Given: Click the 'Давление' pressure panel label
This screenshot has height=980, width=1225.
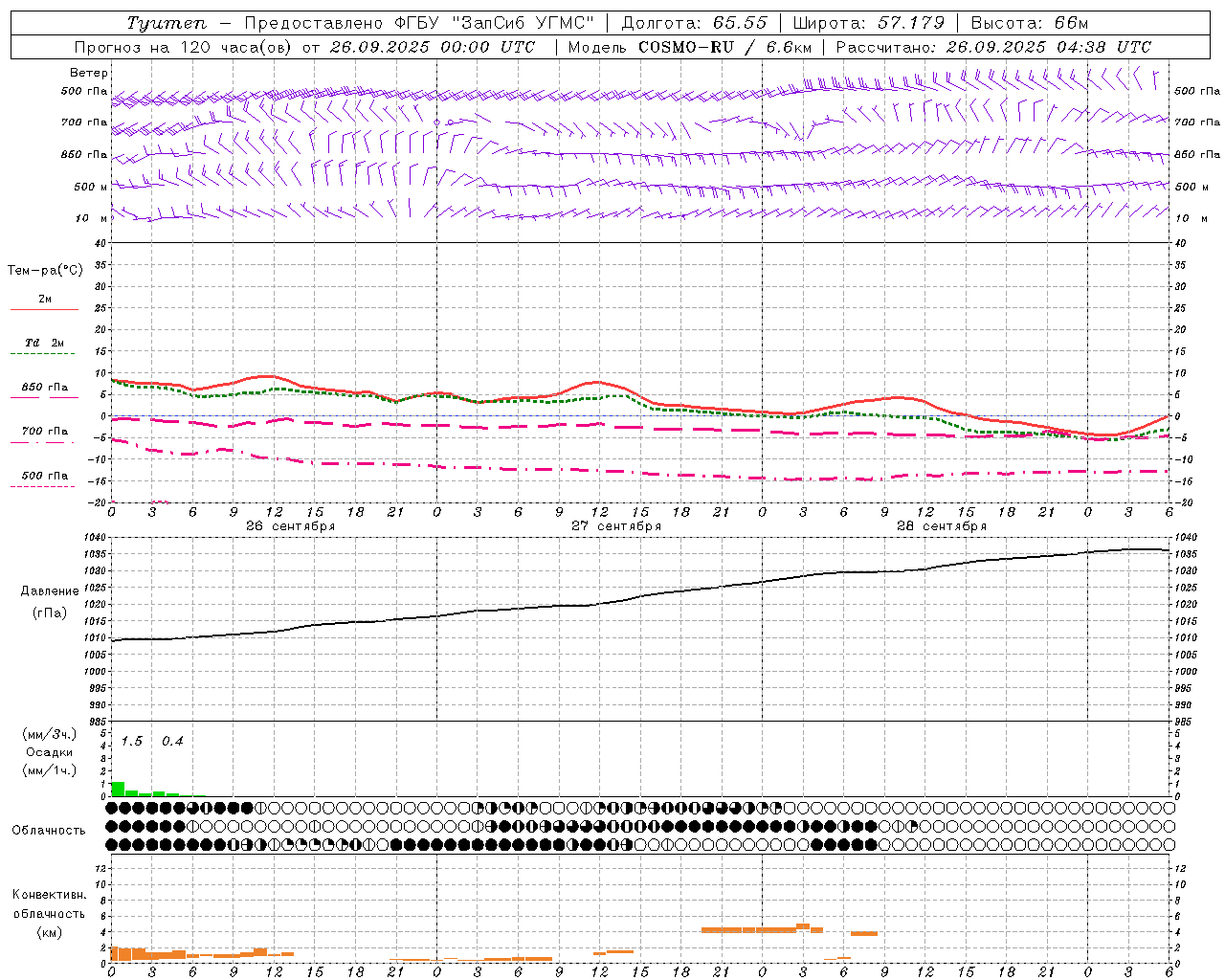Looking at the screenshot, I should [50, 591].
